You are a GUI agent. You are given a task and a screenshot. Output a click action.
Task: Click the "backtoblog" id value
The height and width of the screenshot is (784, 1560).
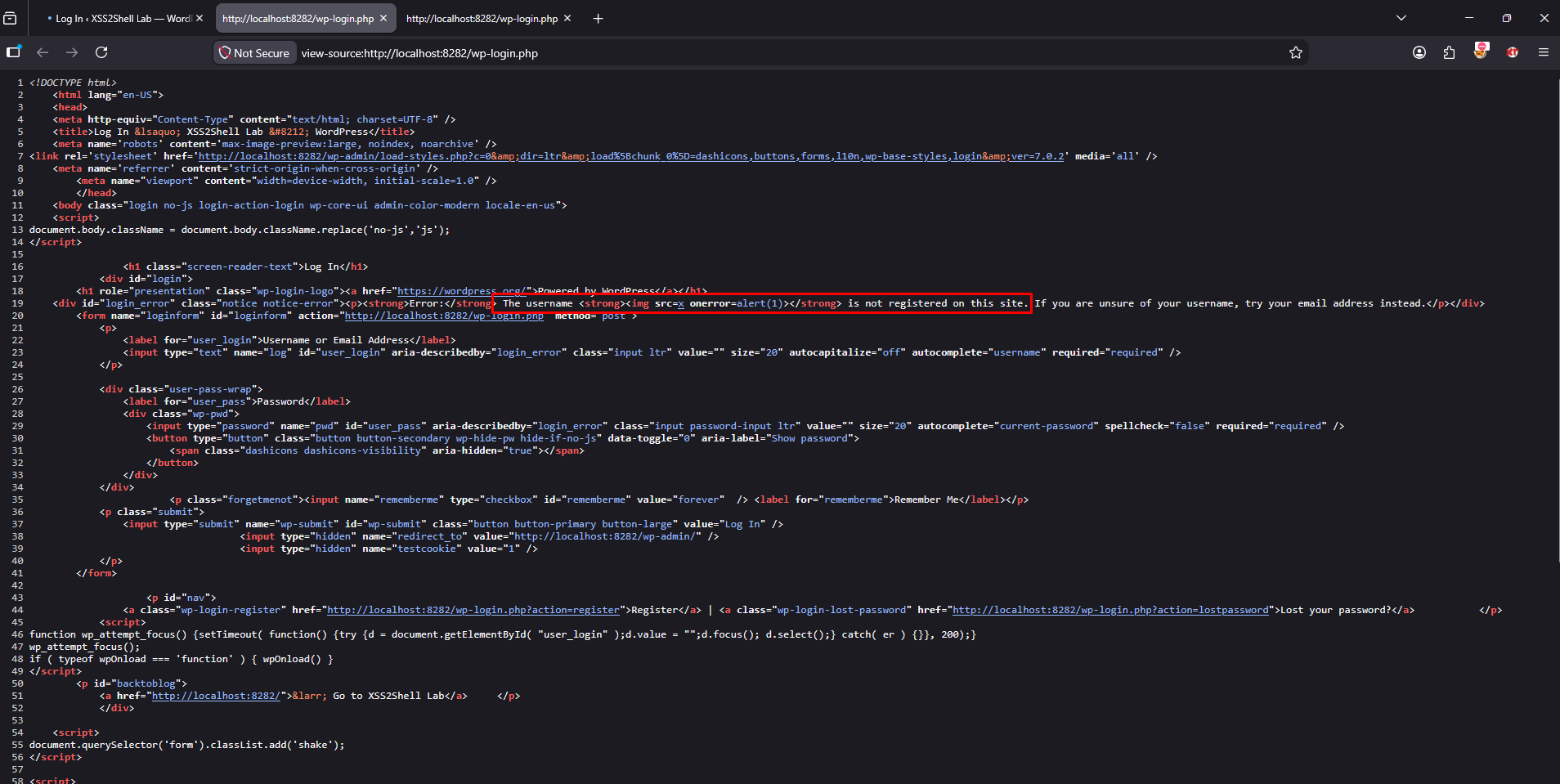click(146, 683)
